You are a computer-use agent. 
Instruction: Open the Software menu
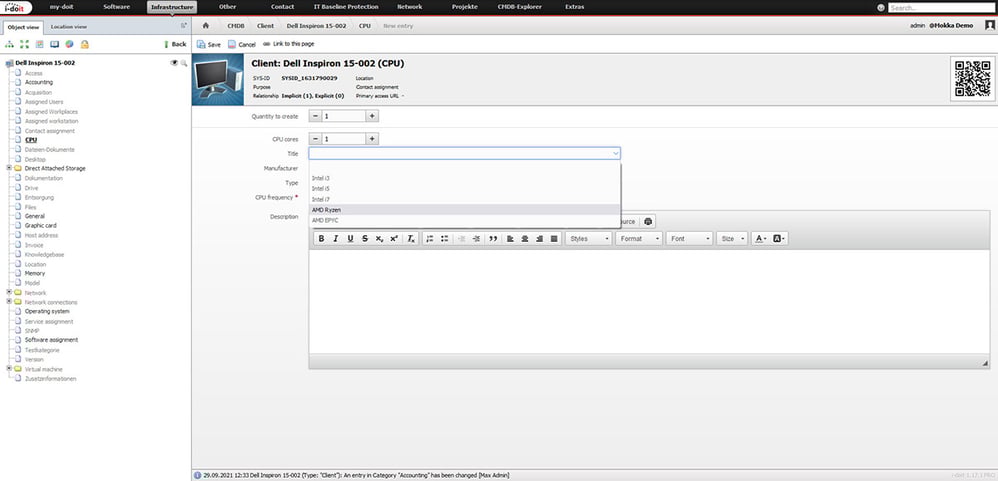(x=116, y=7)
